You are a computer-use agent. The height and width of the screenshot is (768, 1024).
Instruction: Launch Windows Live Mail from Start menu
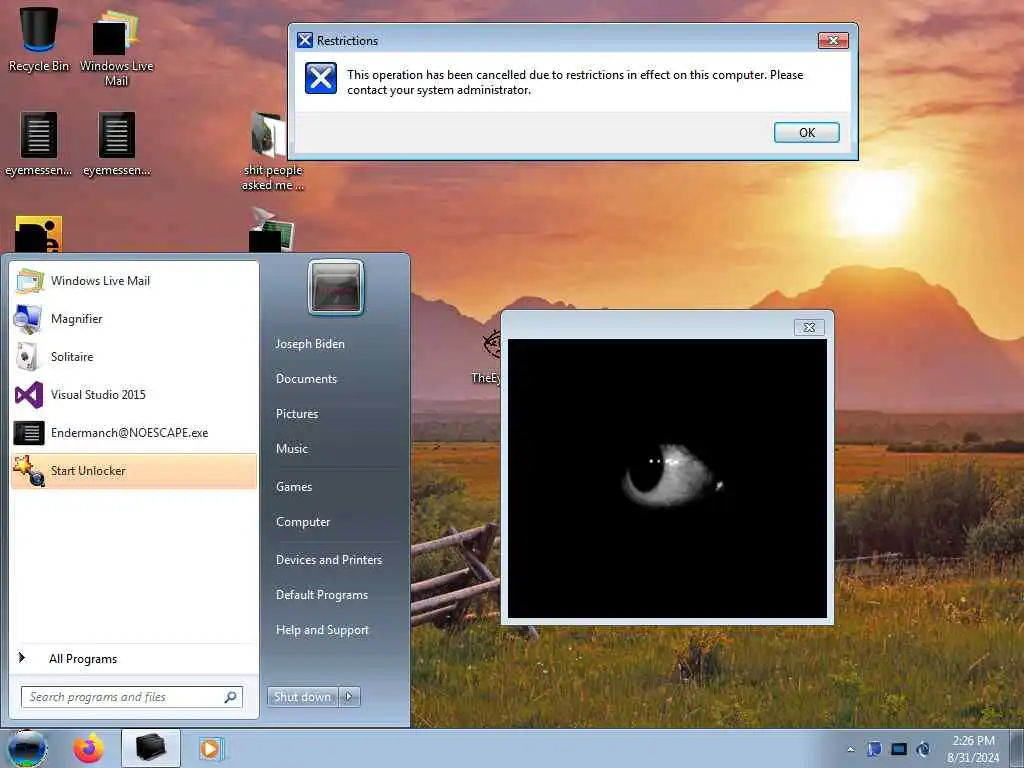[134, 281]
